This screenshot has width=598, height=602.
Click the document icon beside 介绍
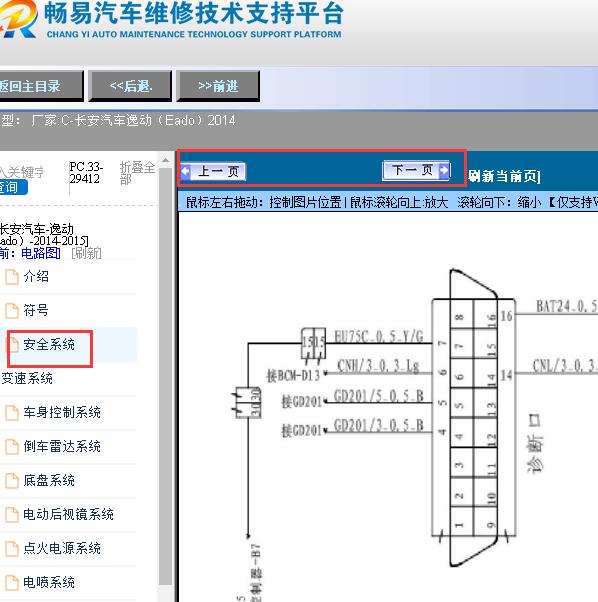coord(12,277)
